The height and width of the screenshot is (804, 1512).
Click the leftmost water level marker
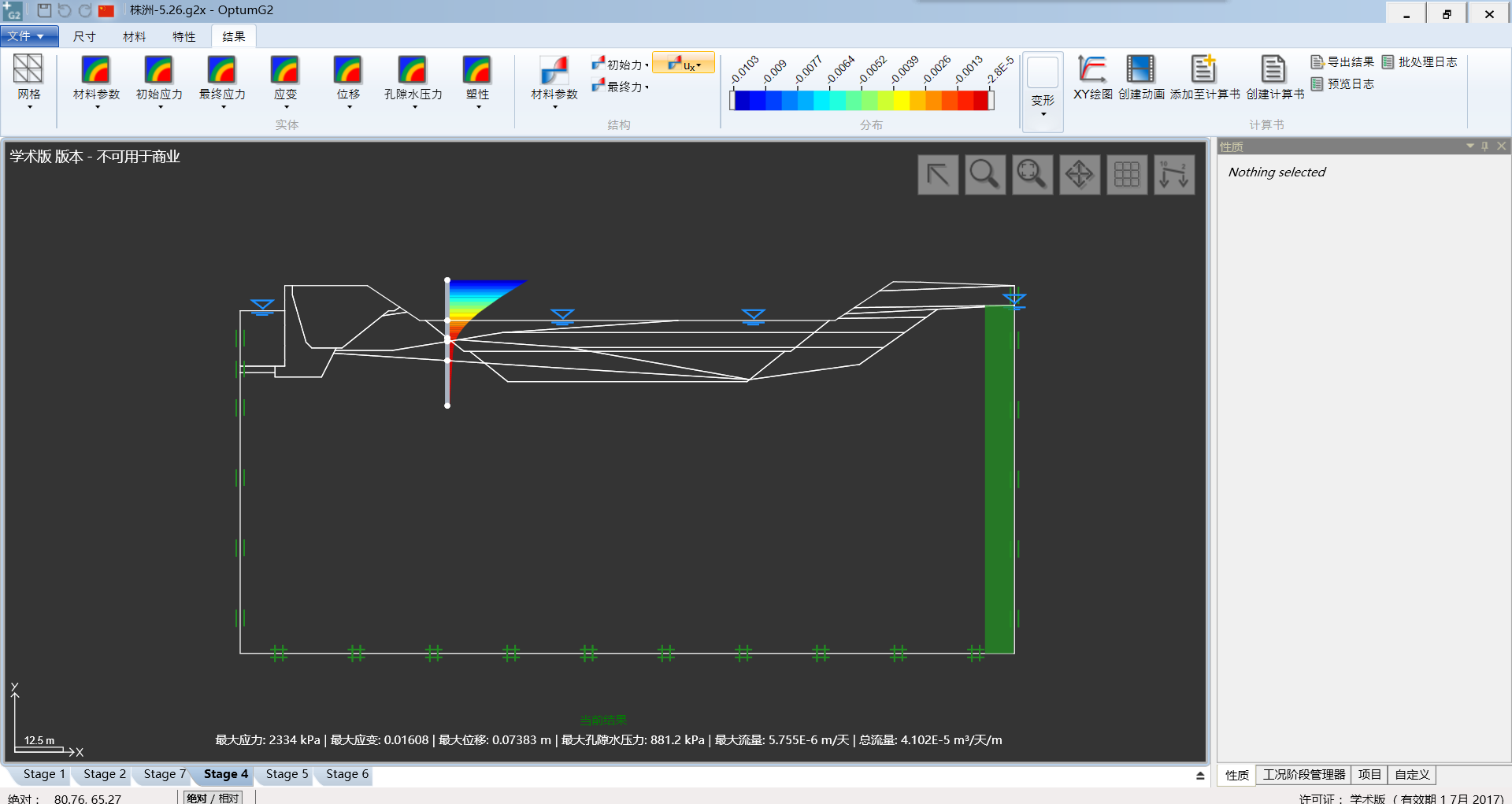point(262,307)
